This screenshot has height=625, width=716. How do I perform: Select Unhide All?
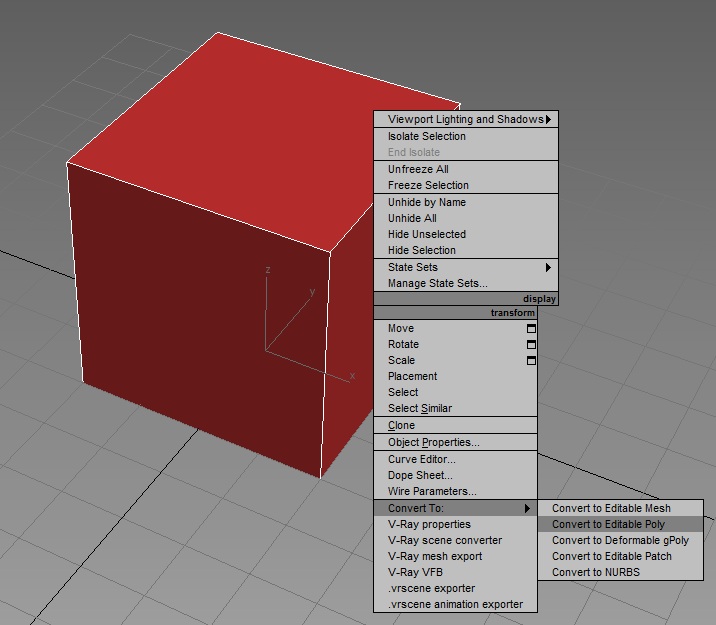pyautogui.click(x=466, y=218)
